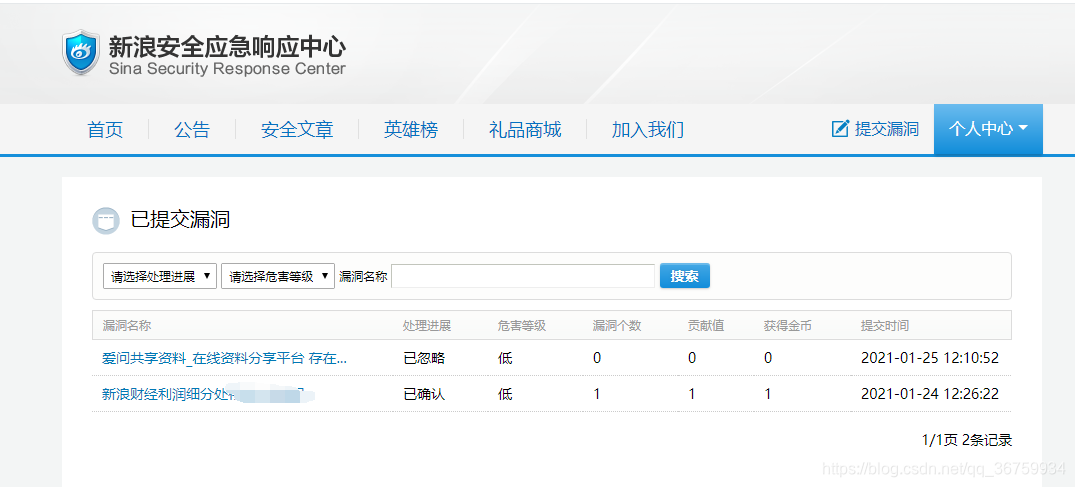
Task: Click the 漏洞名称 column header
Action: (x=126, y=326)
